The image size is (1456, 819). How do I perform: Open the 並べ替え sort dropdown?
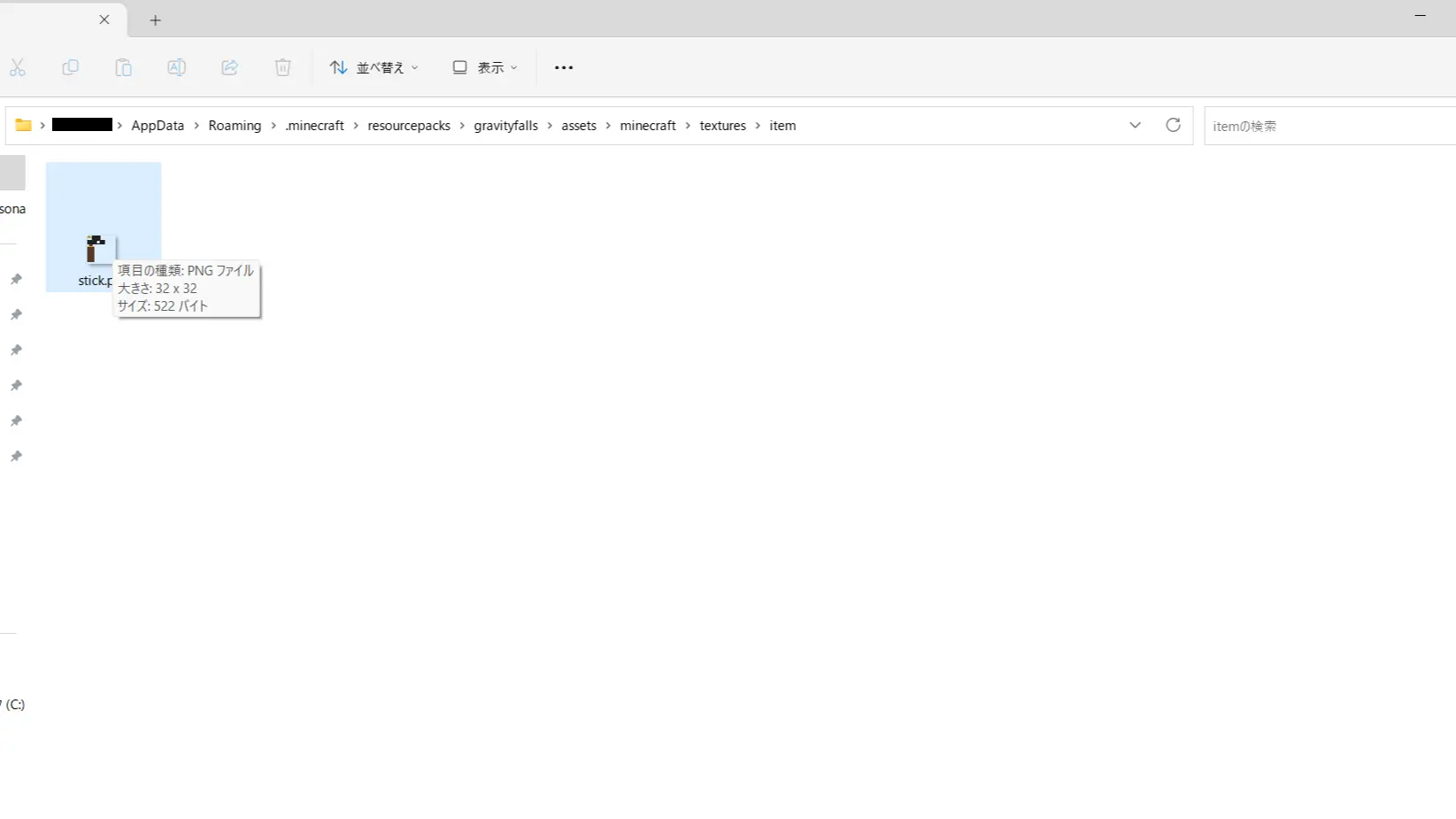(x=374, y=67)
